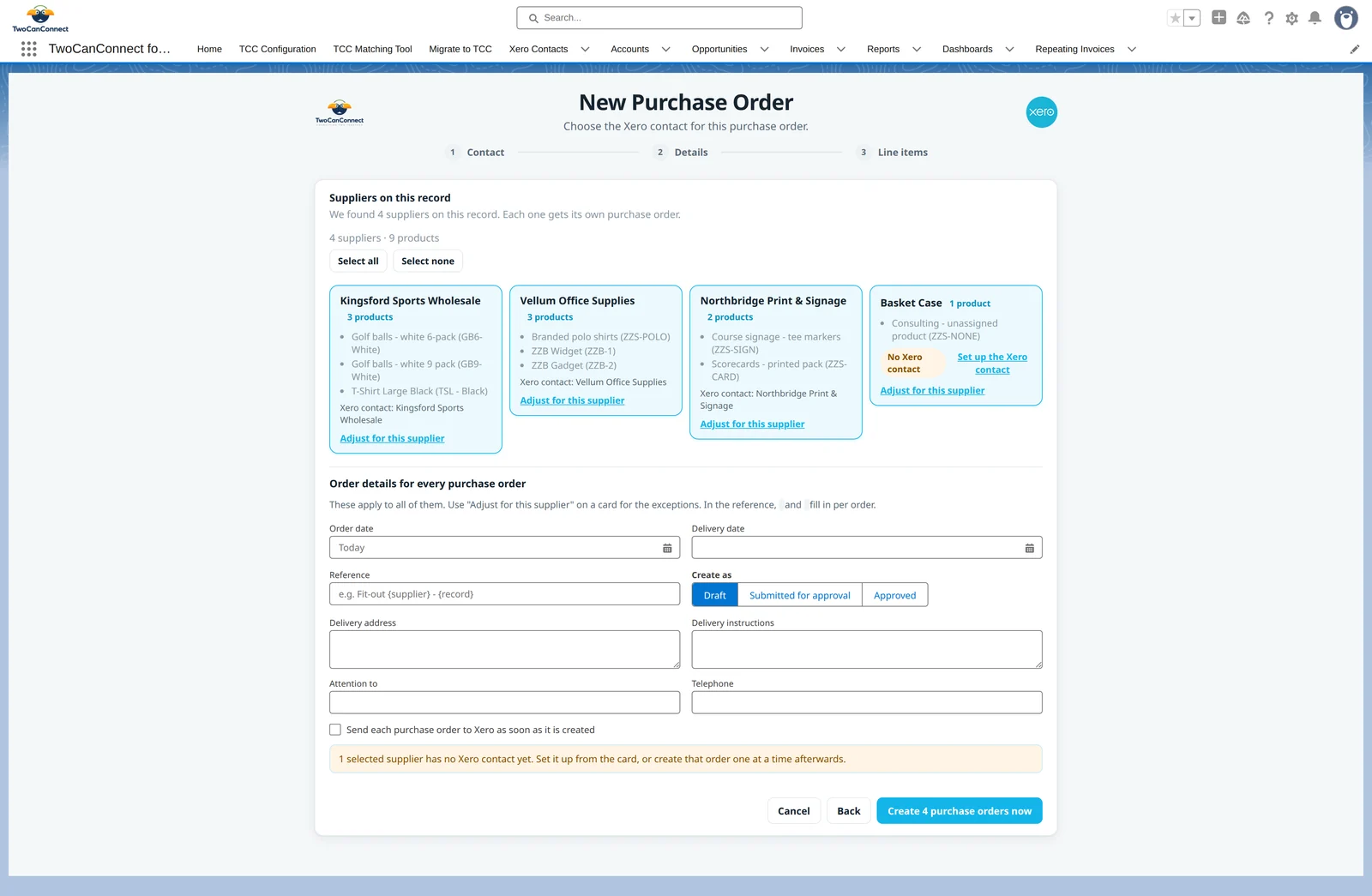Click the Attention to field
The height and width of the screenshot is (896, 1372).
504,702
